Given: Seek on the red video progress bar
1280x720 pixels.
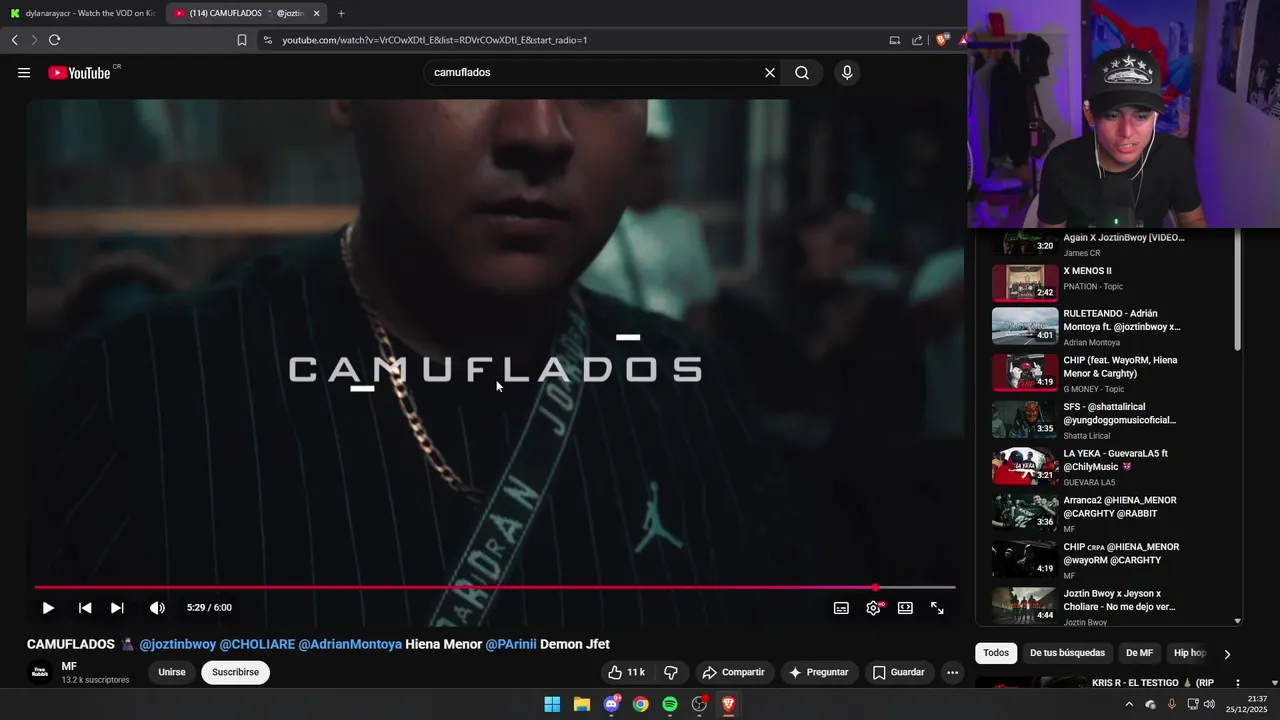Looking at the screenshot, I should [495, 588].
